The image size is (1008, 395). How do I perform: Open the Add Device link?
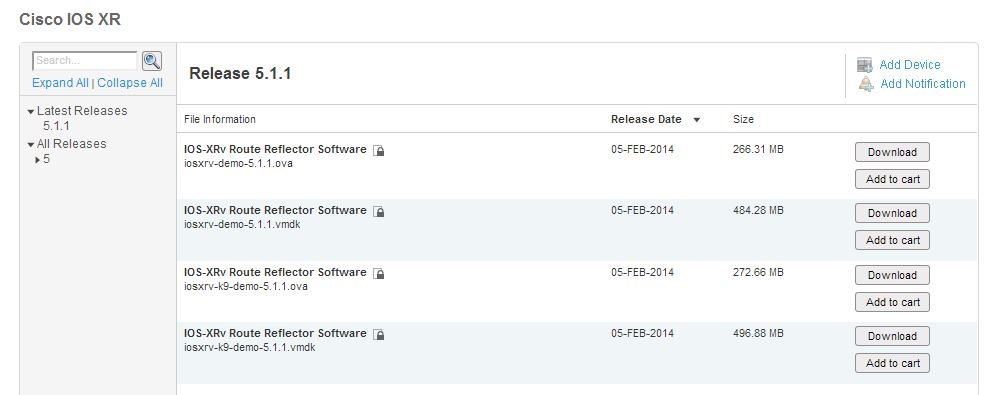pyautogui.click(x=910, y=65)
